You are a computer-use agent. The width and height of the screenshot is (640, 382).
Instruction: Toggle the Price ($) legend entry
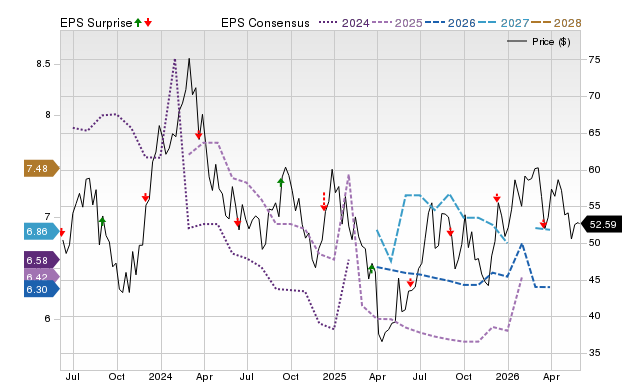pyautogui.click(x=539, y=42)
